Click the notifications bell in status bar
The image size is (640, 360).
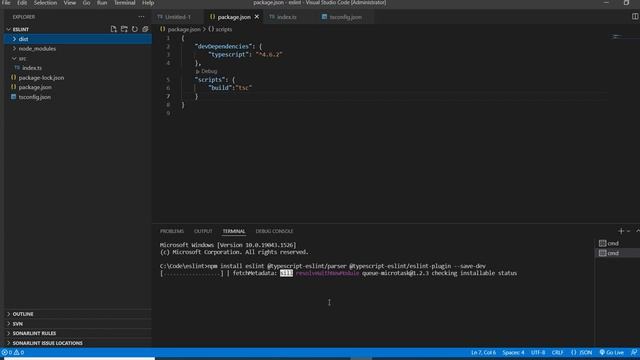634,352
